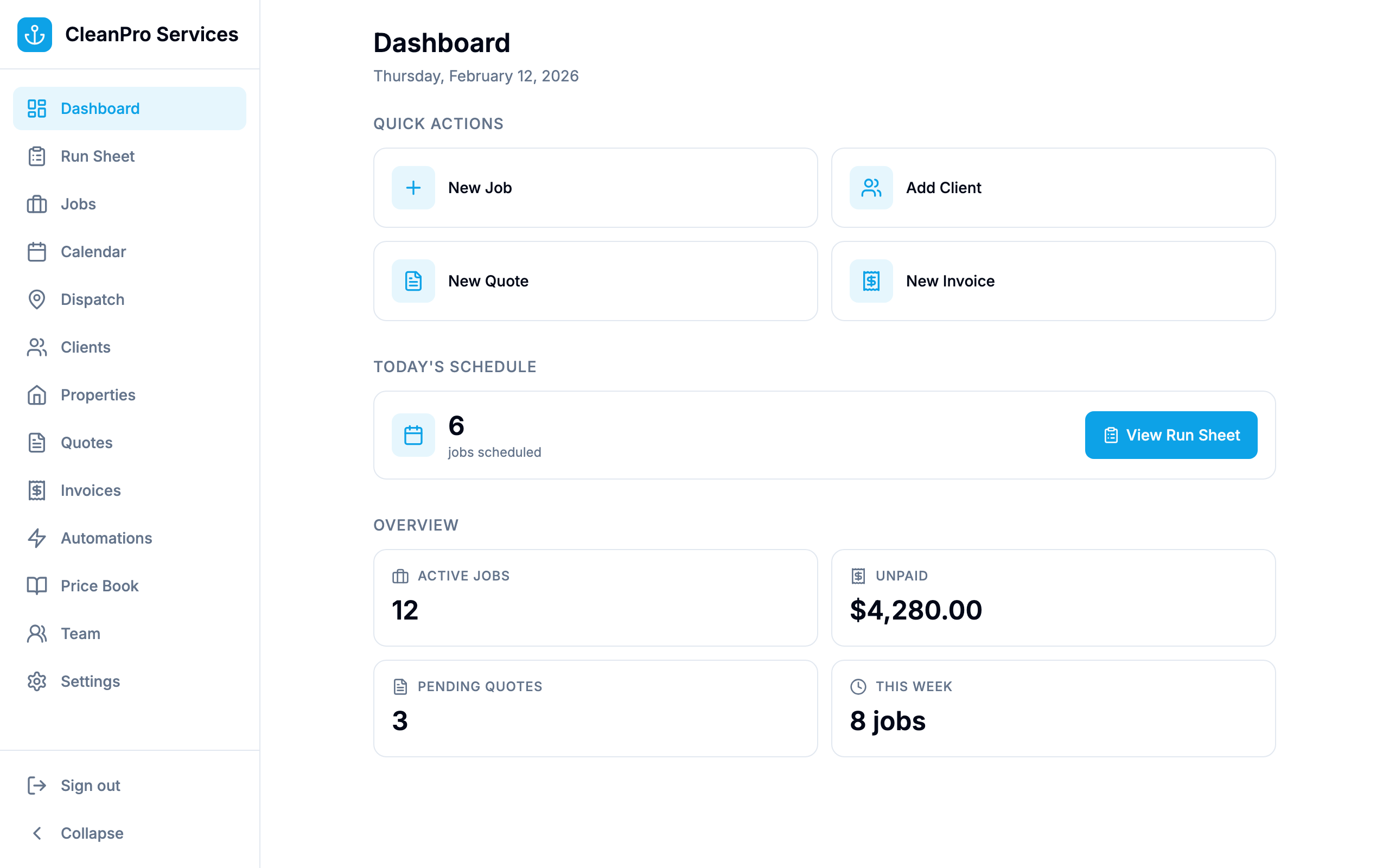Image resolution: width=1389 pixels, height=868 pixels.
Task: Open the Calendar icon in sidebar
Action: click(x=37, y=251)
